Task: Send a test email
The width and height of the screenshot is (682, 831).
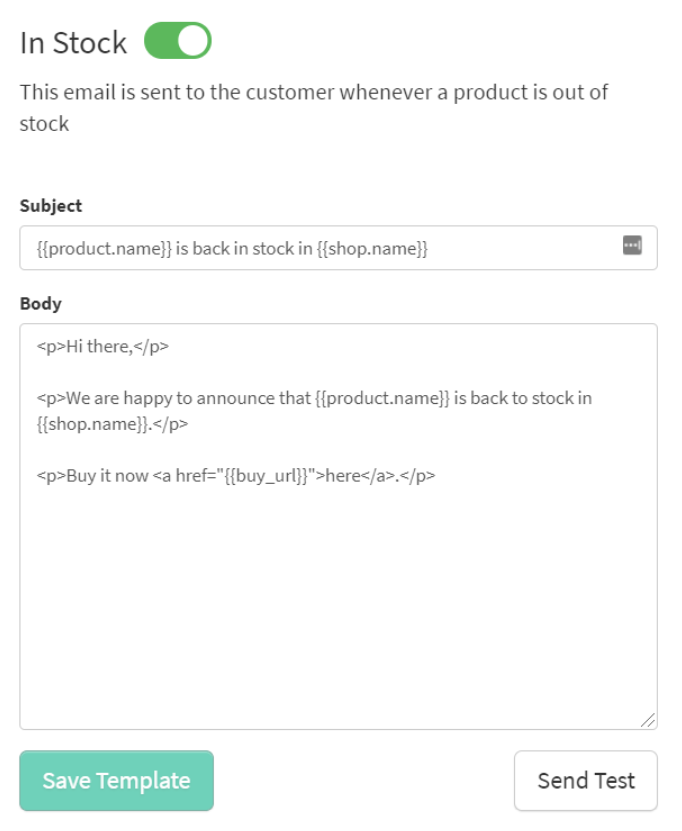Action: point(586,781)
